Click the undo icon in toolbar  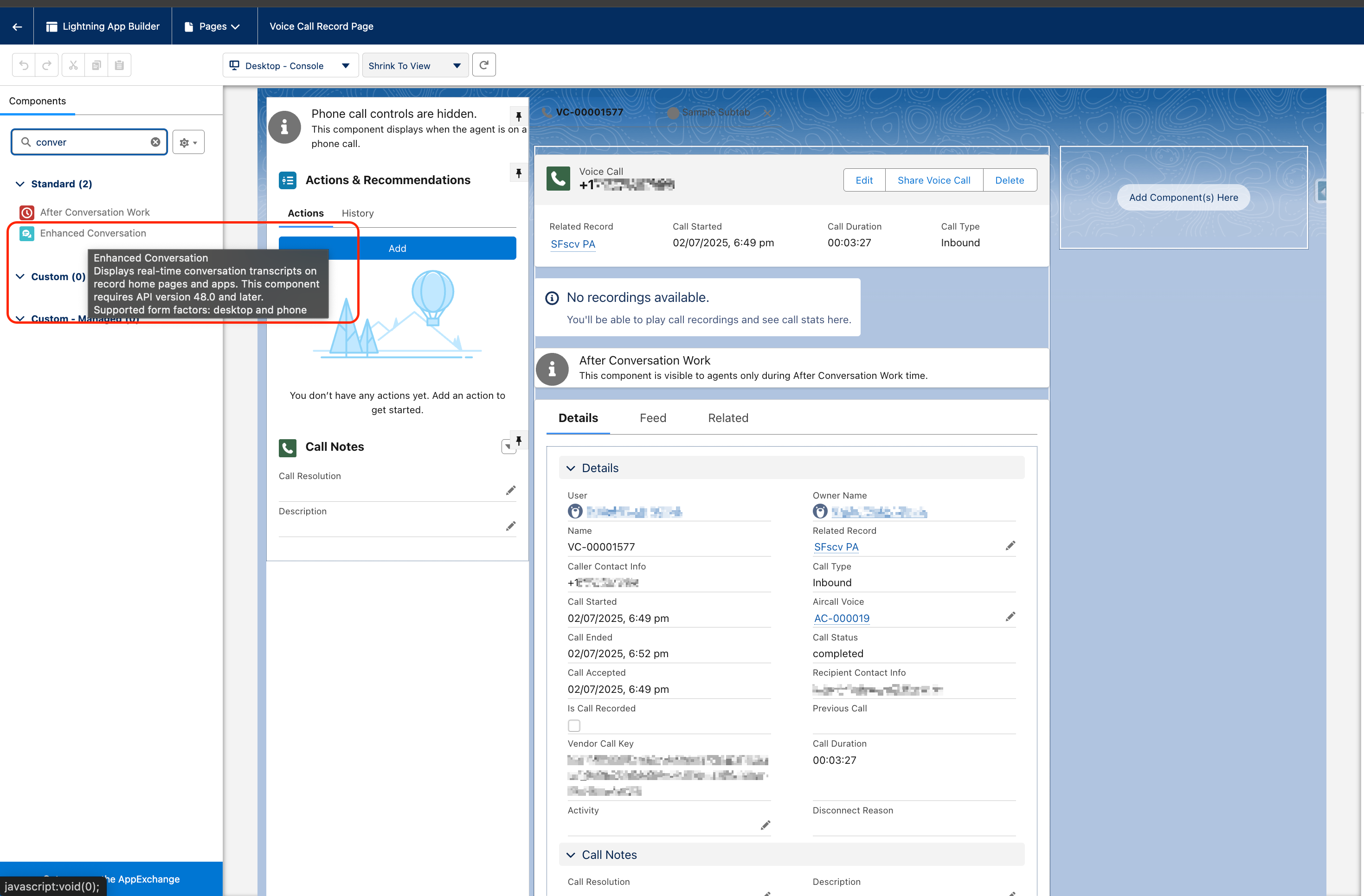coord(24,65)
